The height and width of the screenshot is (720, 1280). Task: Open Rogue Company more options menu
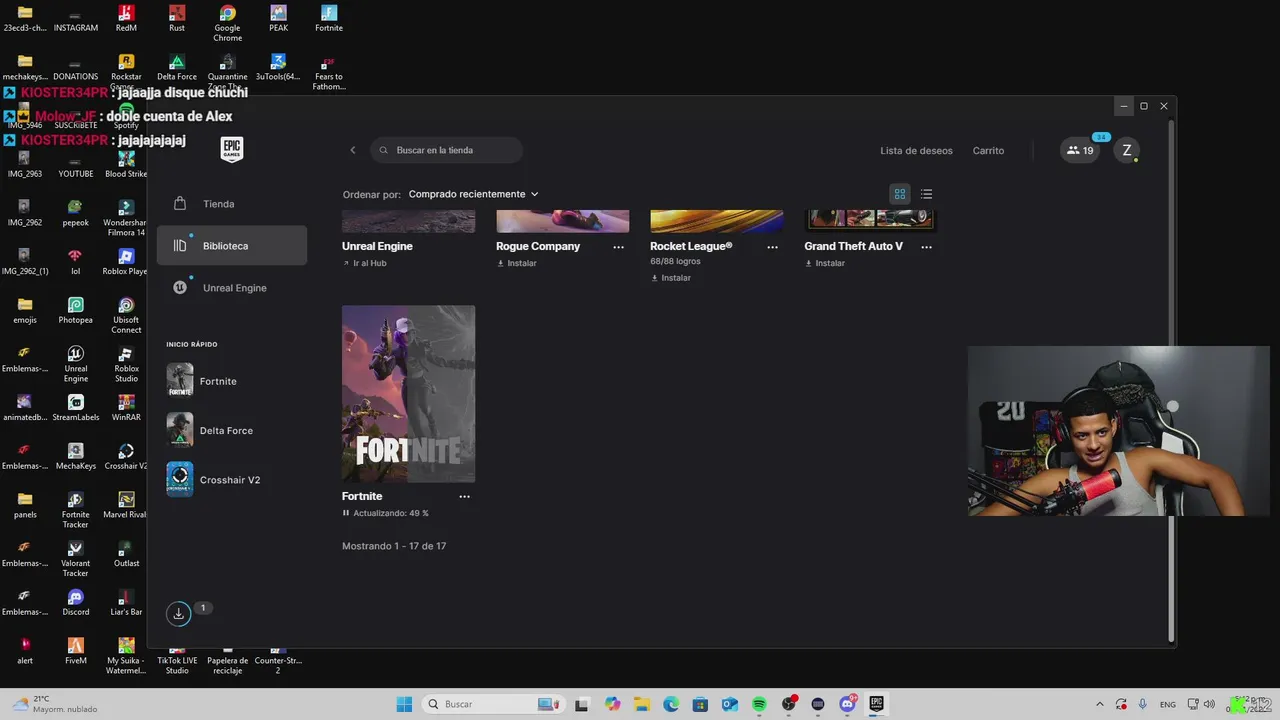click(618, 247)
